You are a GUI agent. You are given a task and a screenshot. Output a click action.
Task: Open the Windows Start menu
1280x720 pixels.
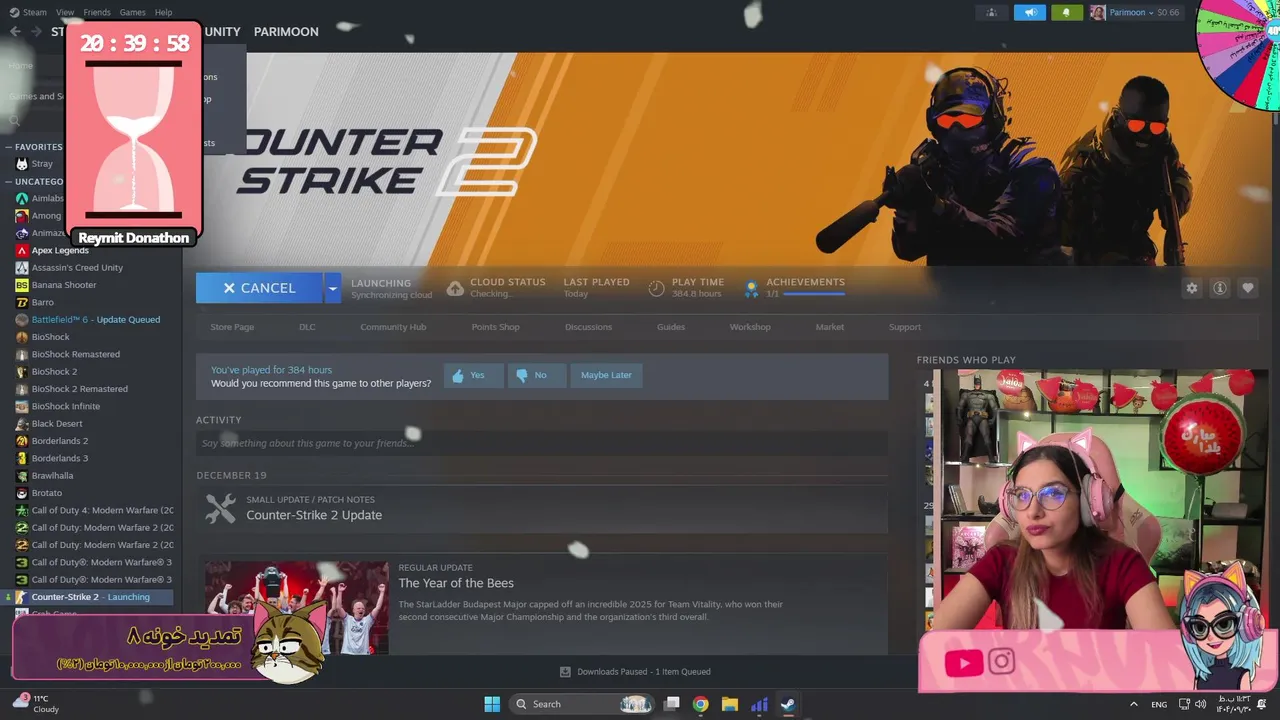(492, 704)
